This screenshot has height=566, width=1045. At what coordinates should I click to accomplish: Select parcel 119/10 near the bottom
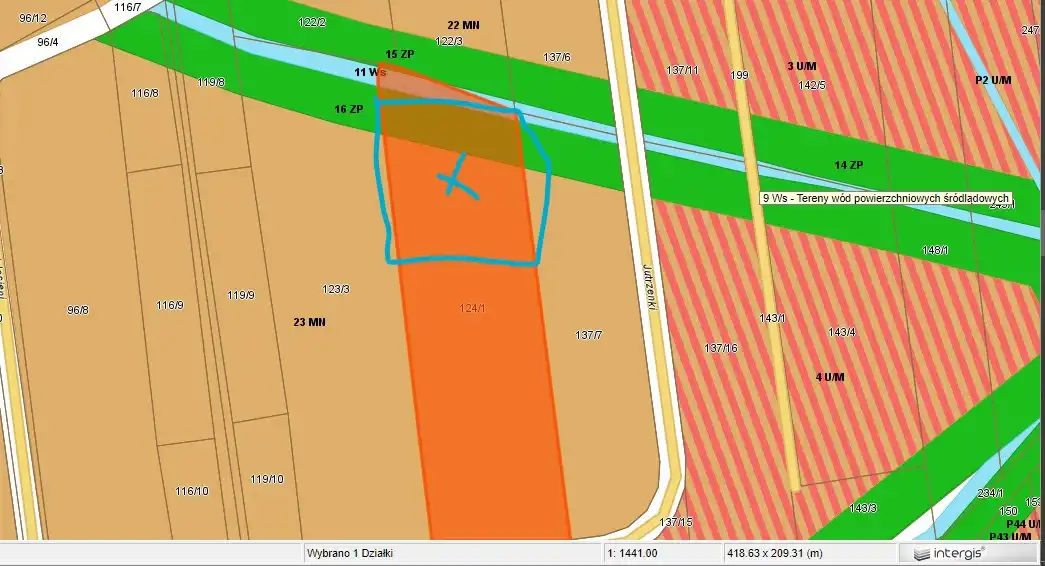(266, 479)
